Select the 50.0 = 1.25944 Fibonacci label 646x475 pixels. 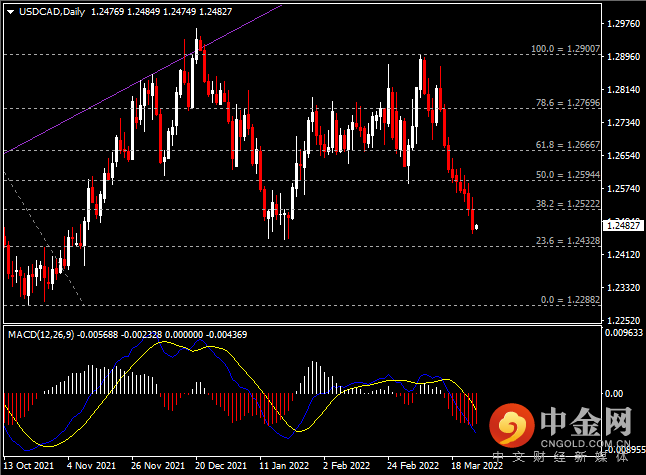point(568,175)
